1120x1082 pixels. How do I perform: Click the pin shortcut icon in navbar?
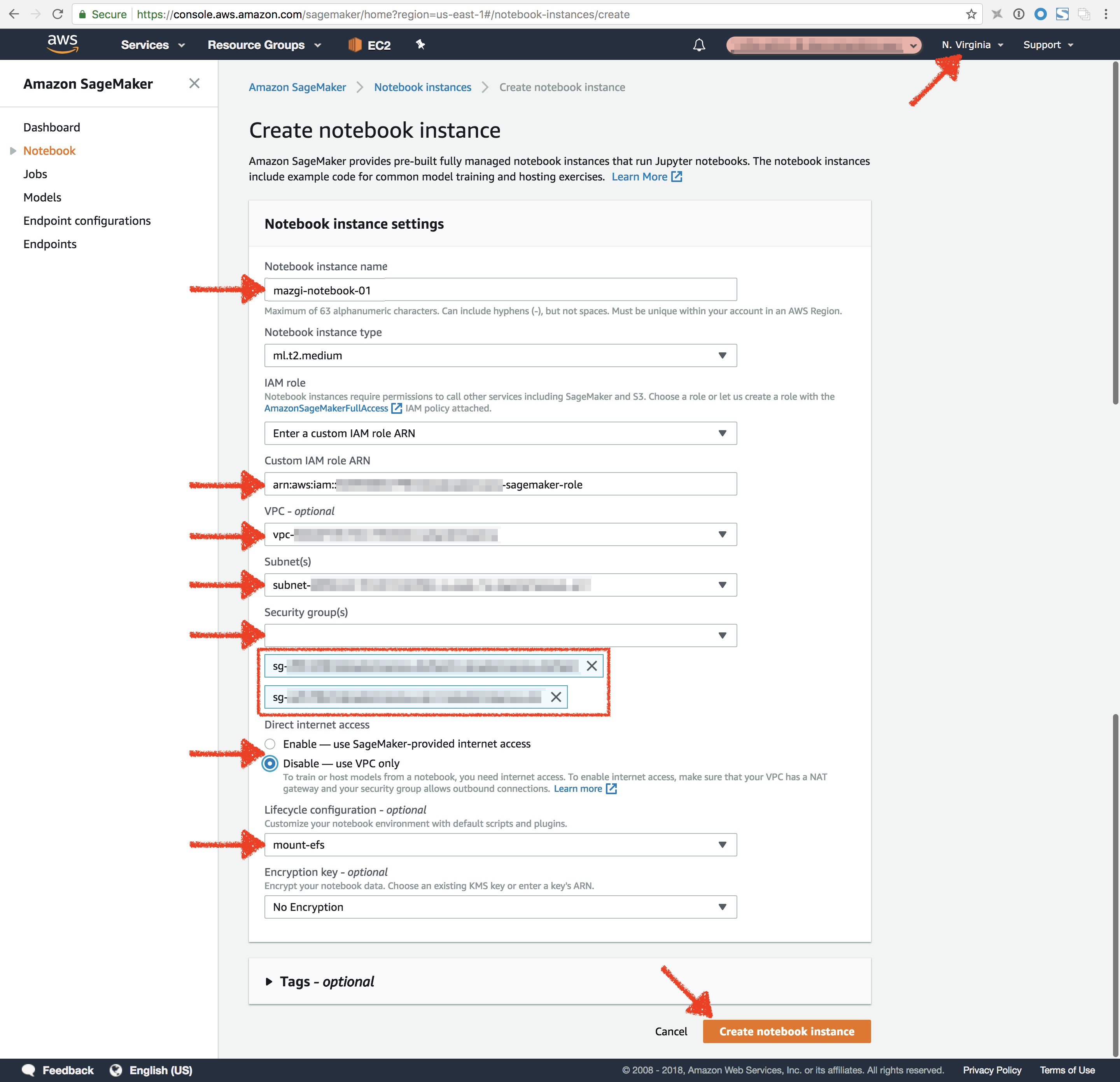click(x=420, y=45)
